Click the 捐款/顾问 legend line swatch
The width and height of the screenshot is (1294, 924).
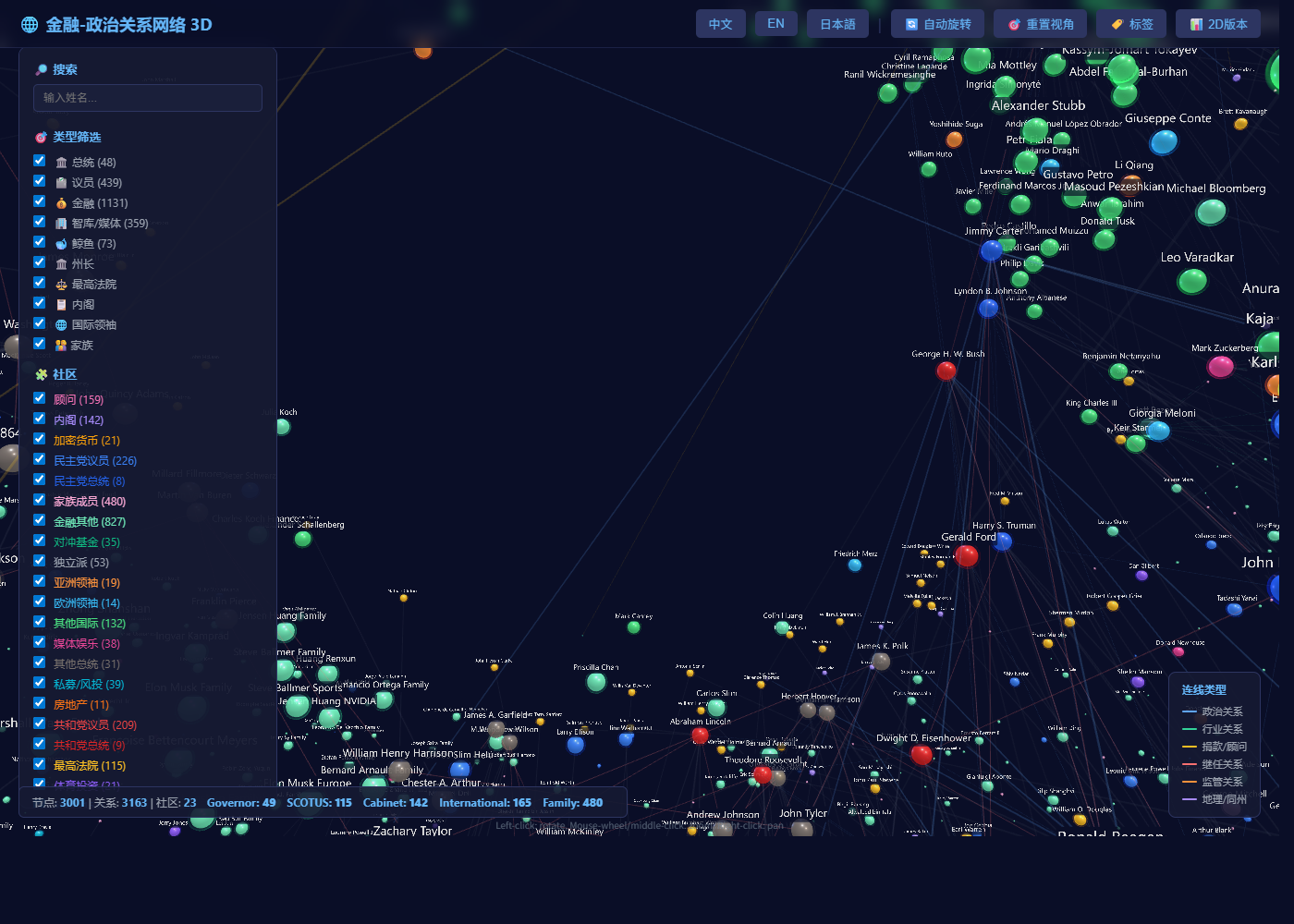pos(1190,748)
